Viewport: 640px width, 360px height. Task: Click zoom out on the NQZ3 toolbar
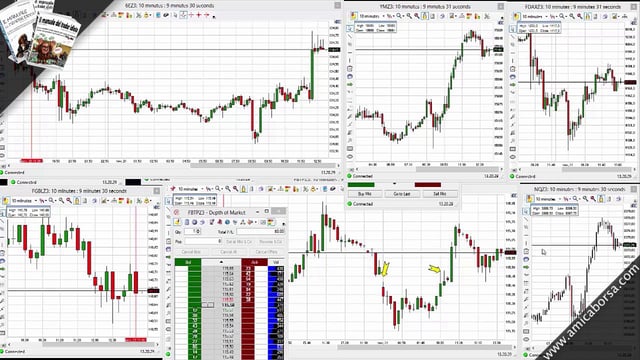[593, 199]
